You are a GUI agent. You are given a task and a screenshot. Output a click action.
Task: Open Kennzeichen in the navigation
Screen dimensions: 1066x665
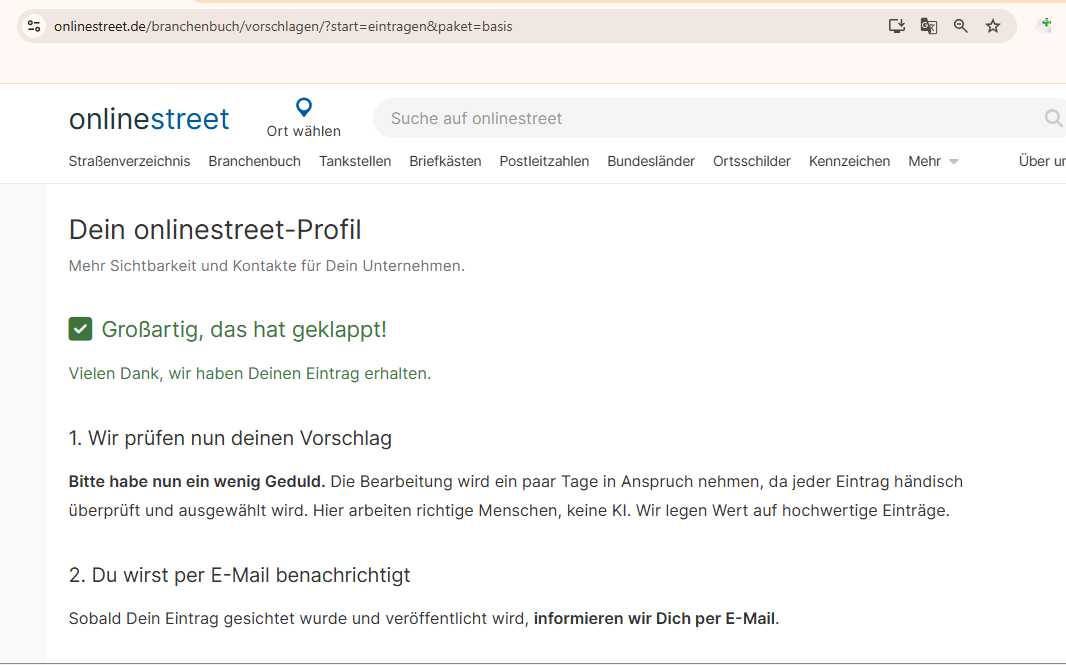[849, 161]
